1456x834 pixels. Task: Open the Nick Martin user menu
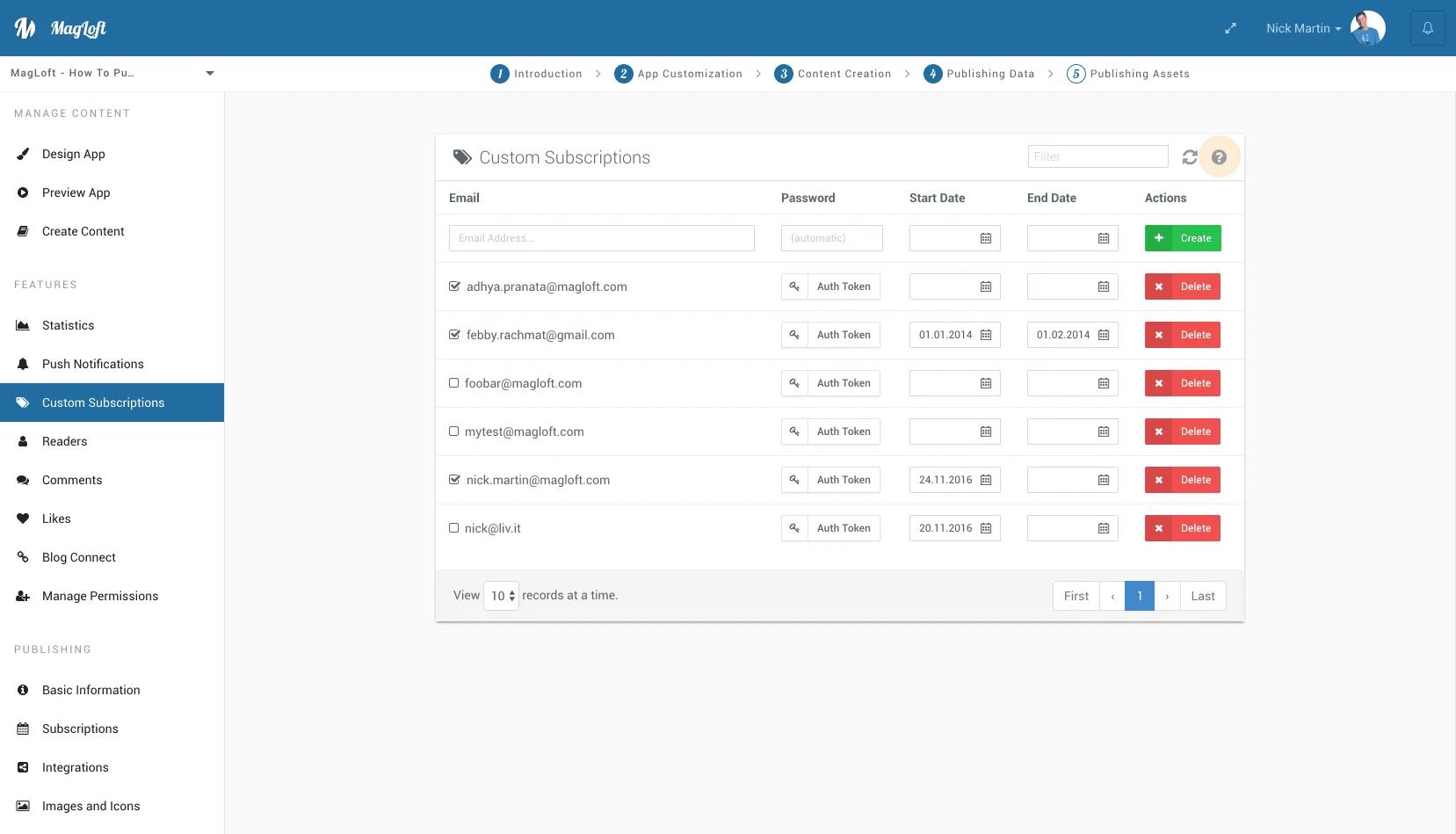tap(1303, 28)
